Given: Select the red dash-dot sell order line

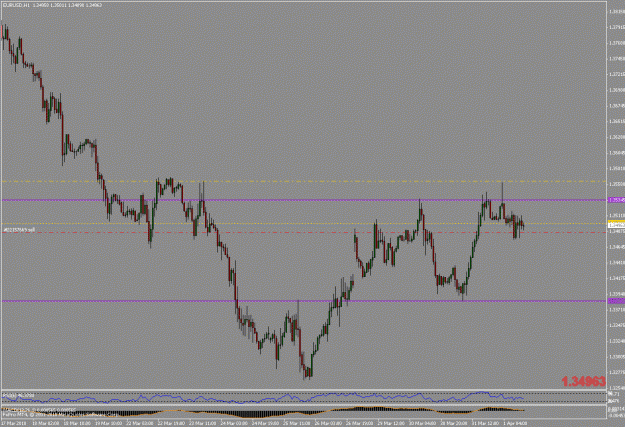Looking at the screenshot, I should 304,232.
